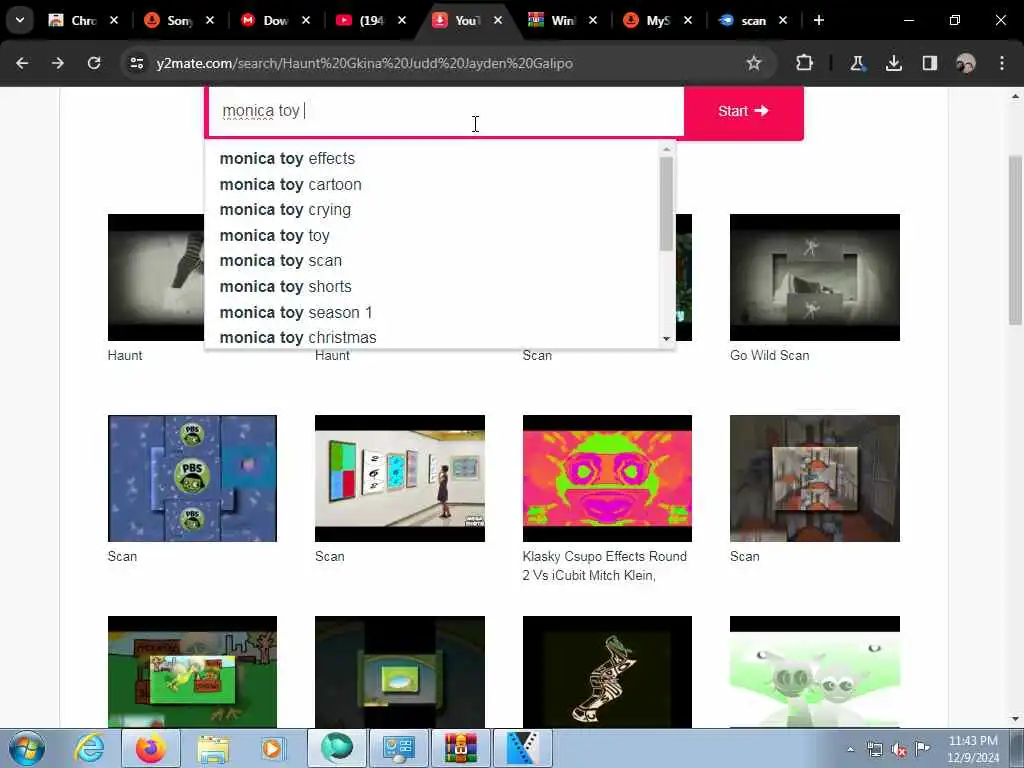Viewport: 1024px width, 768px height.
Task: Reload the y2mate page
Action: [94, 63]
